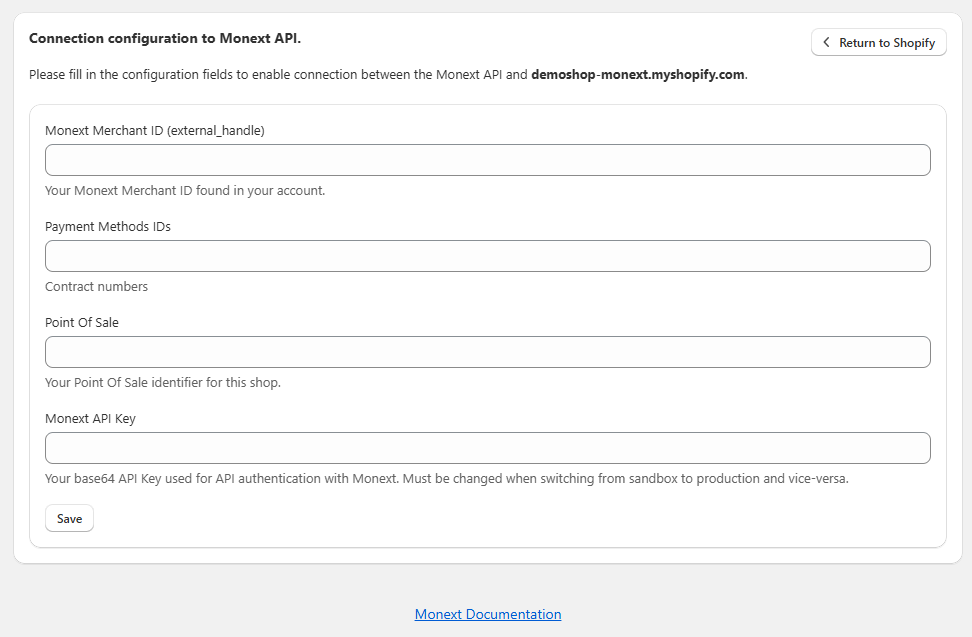
Task: Click the Return to Shopify button
Action: click(878, 42)
